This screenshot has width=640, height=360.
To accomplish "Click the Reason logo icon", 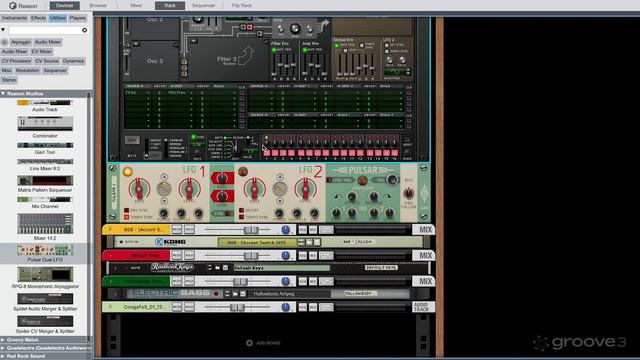I will [x=13, y=6].
